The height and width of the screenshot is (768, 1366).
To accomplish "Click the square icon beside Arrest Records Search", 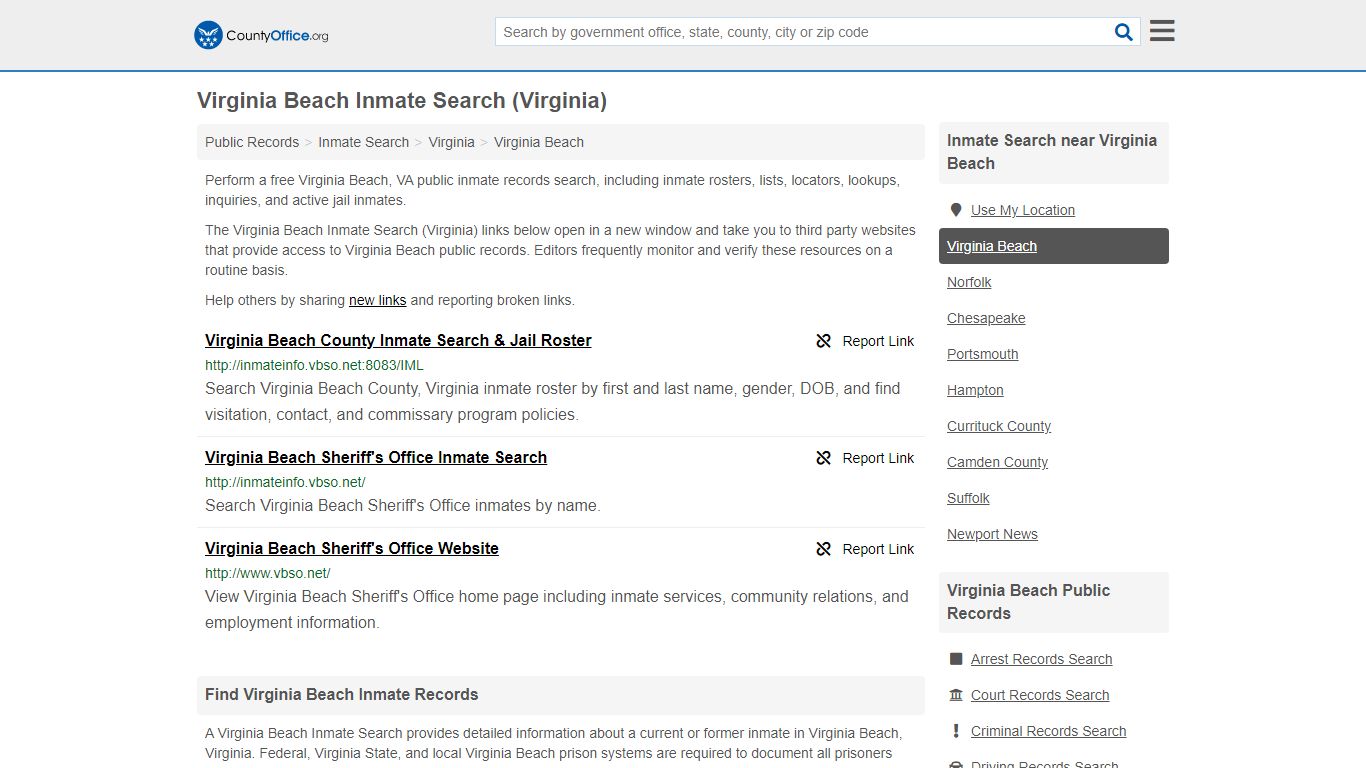I will coord(956,658).
